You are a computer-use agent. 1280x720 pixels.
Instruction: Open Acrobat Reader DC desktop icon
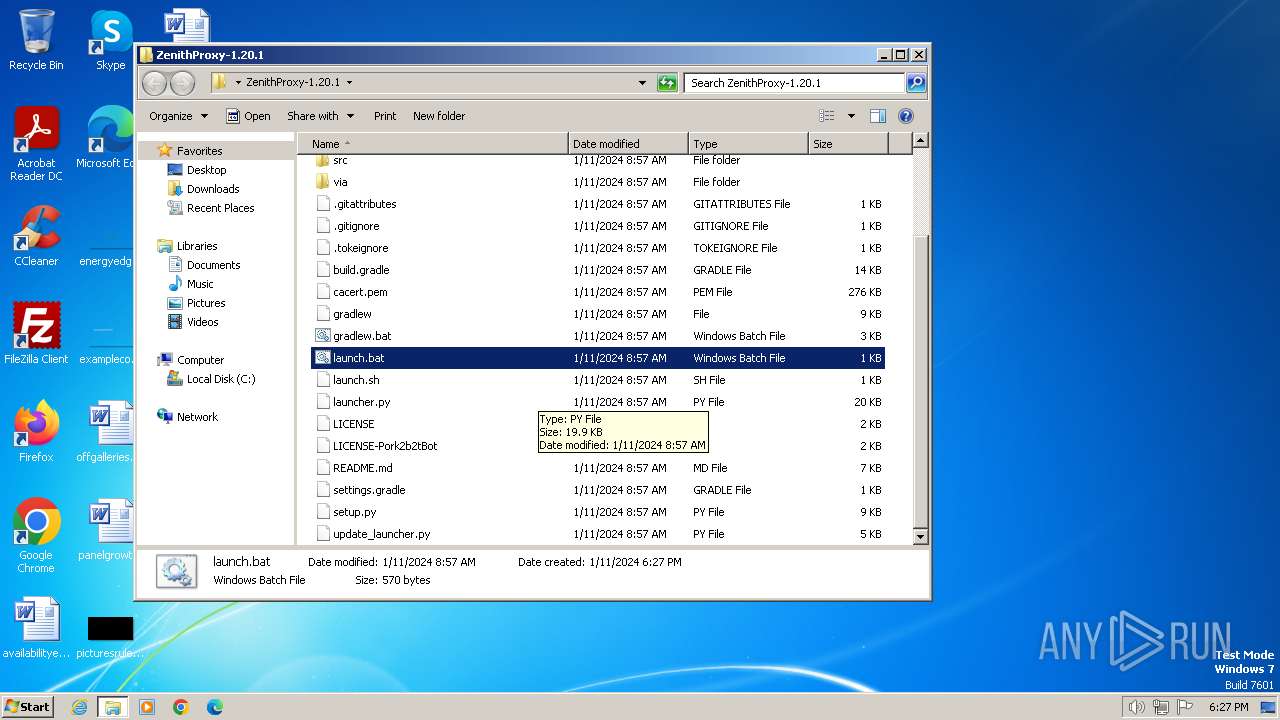pyautogui.click(x=36, y=145)
